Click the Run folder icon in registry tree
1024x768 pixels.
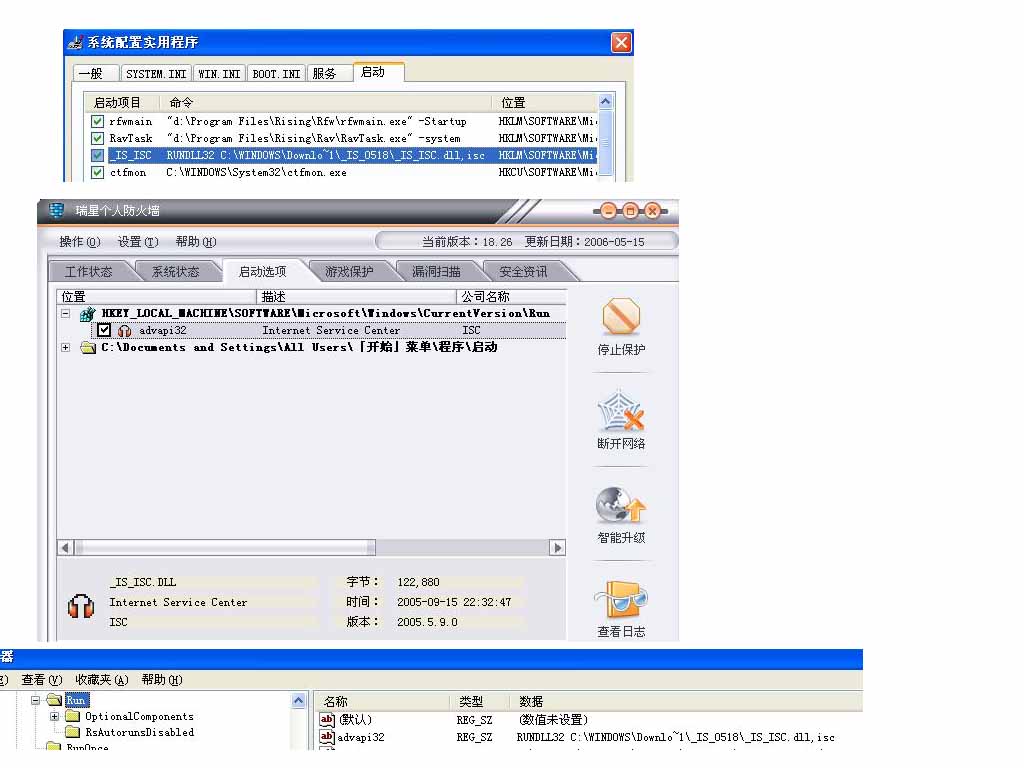point(54,700)
